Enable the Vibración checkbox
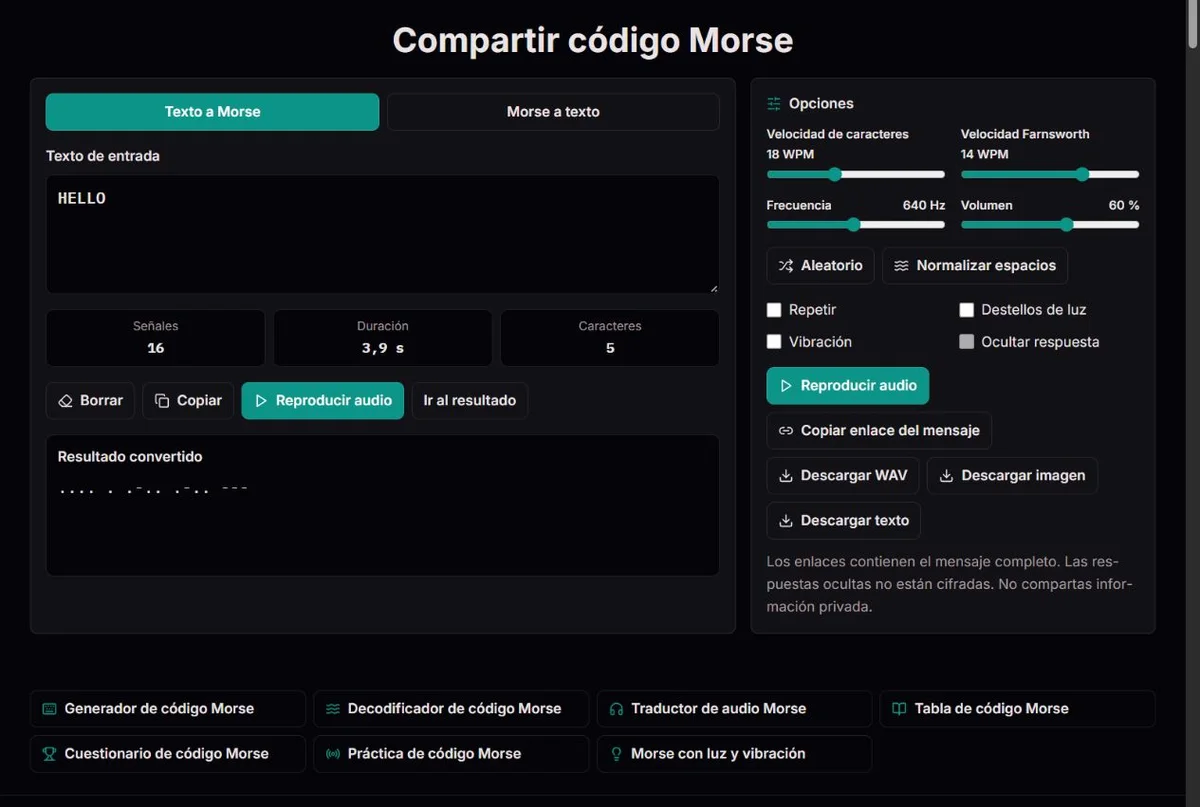Image resolution: width=1200 pixels, height=807 pixels. (x=774, y=342)
